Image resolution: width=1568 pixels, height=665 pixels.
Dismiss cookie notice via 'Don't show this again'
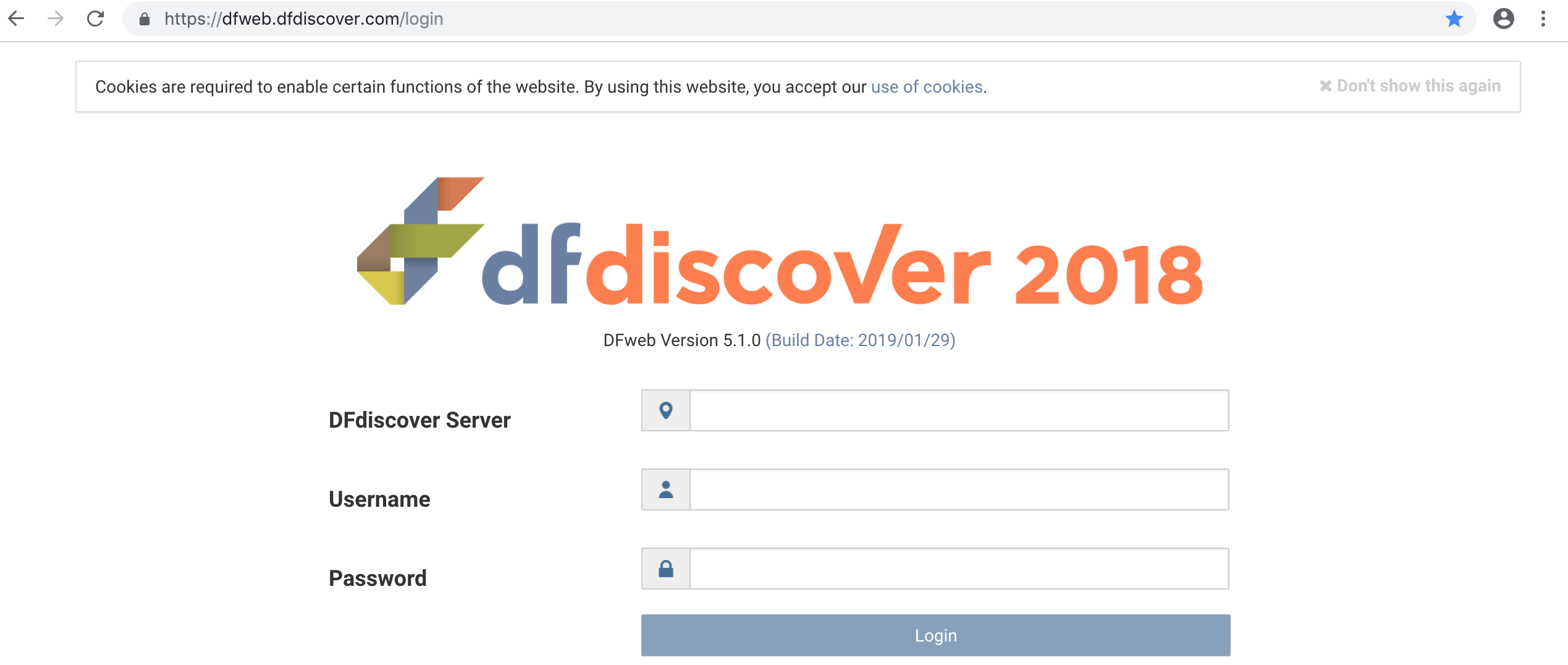click(x=1410, y=86)
